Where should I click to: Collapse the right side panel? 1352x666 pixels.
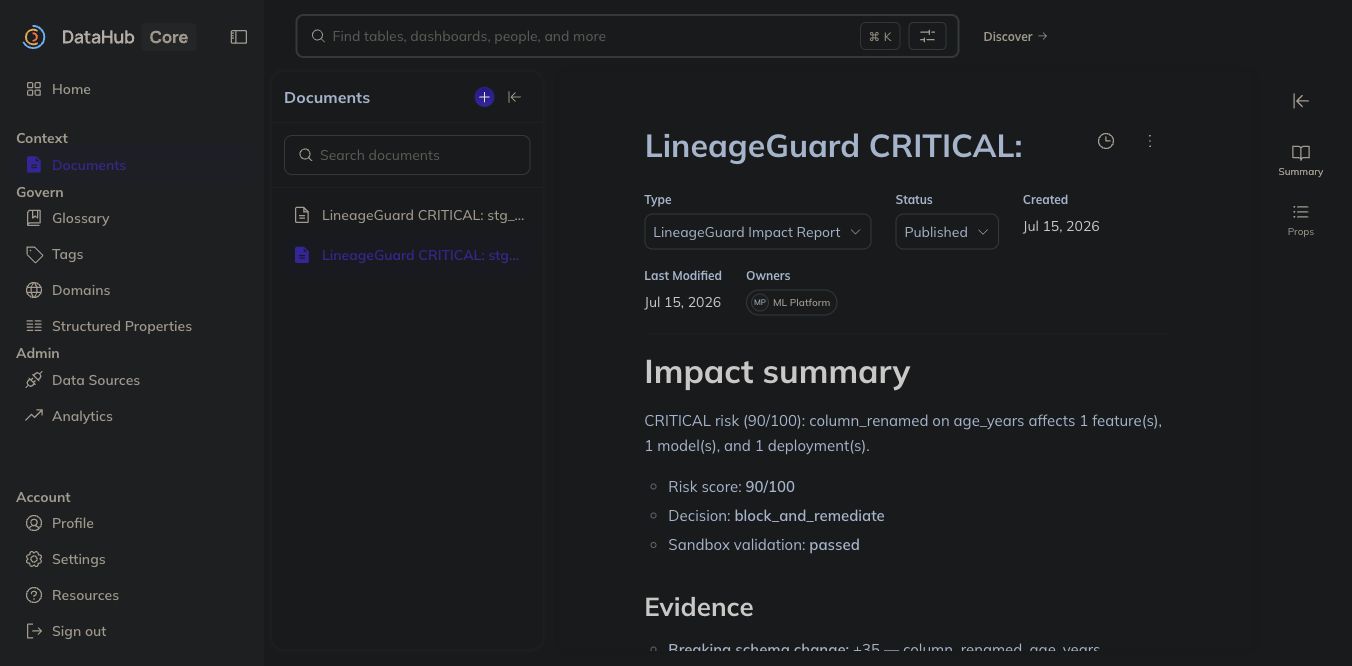[x=1300, y=101]
